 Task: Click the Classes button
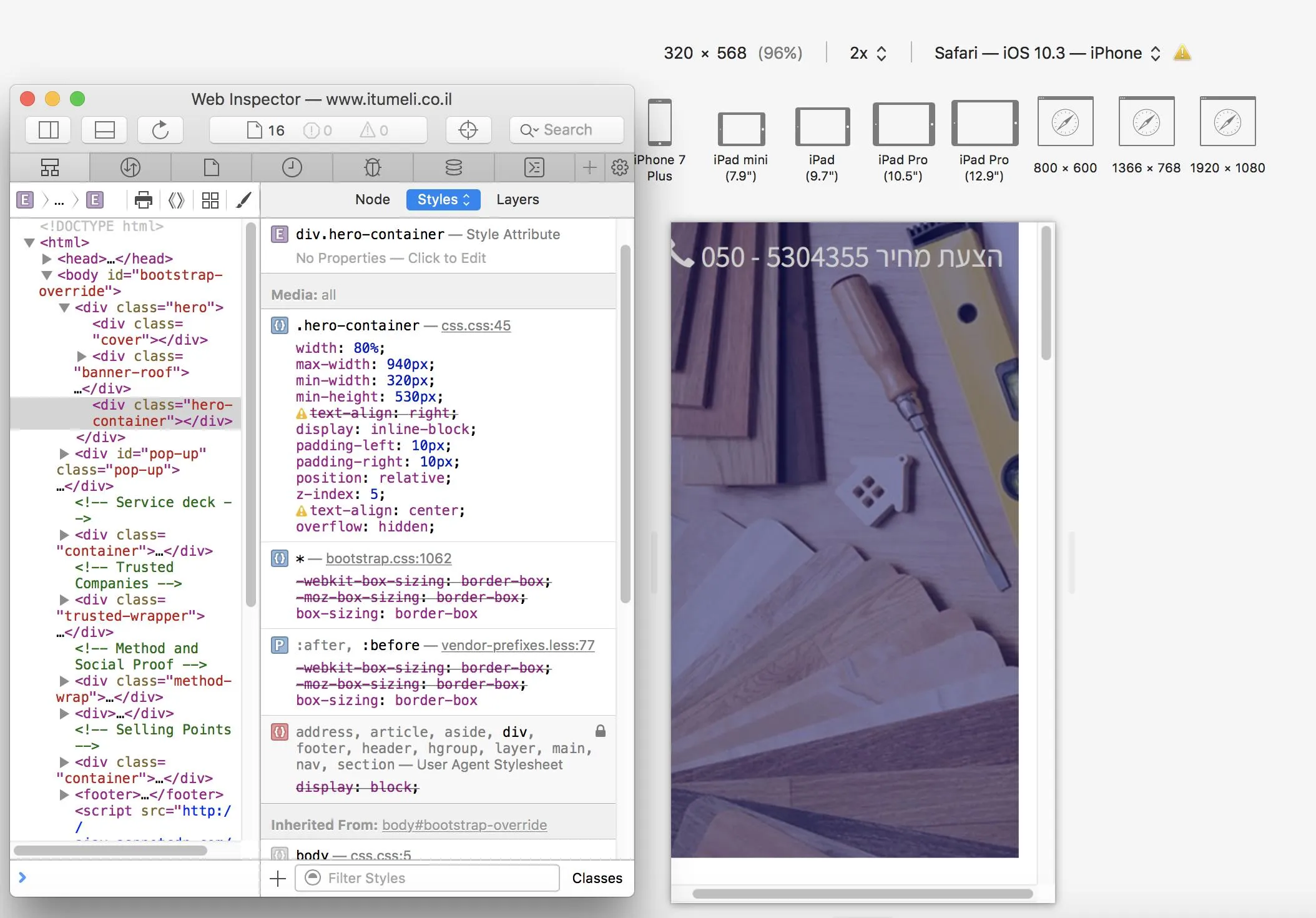(x=597, y=878)
